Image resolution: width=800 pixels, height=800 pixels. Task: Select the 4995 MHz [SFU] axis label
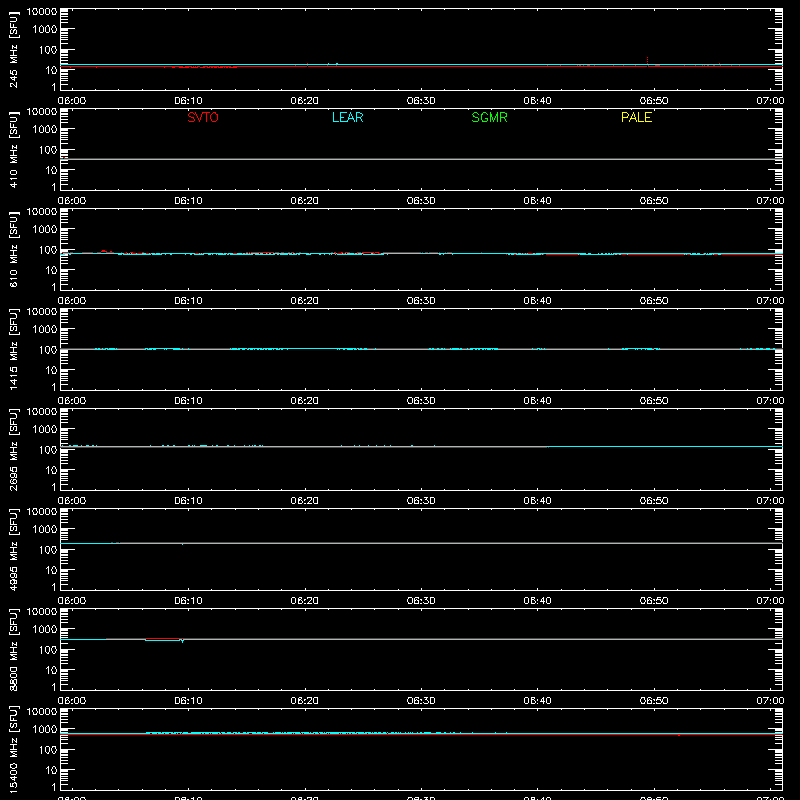pyautogui.click(x=13, y=549)
